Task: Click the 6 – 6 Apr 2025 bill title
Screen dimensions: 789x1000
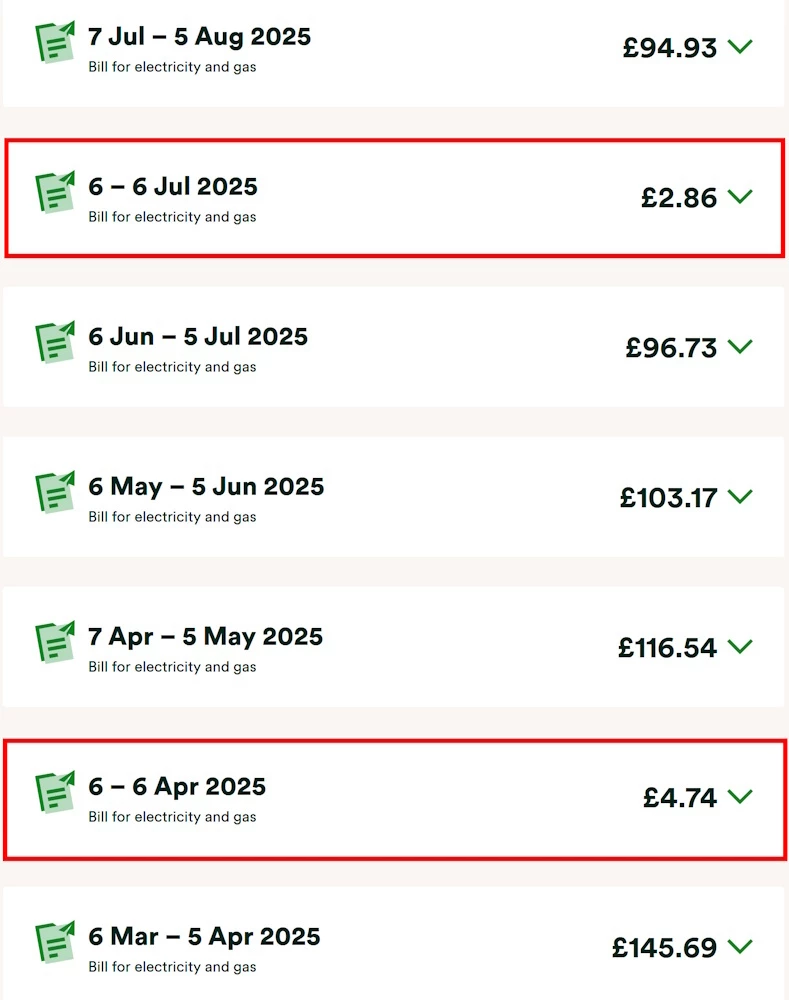Action: [x=177, y=787]
